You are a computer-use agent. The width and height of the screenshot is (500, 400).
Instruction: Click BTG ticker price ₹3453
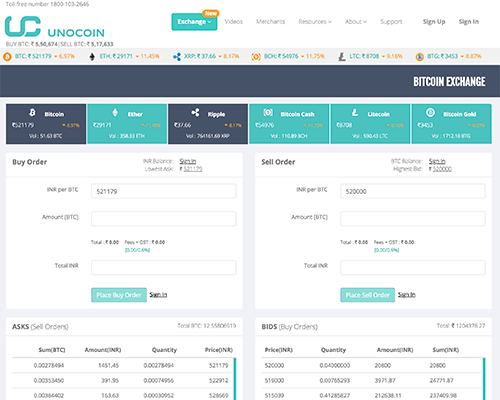(x=449, y=56)
